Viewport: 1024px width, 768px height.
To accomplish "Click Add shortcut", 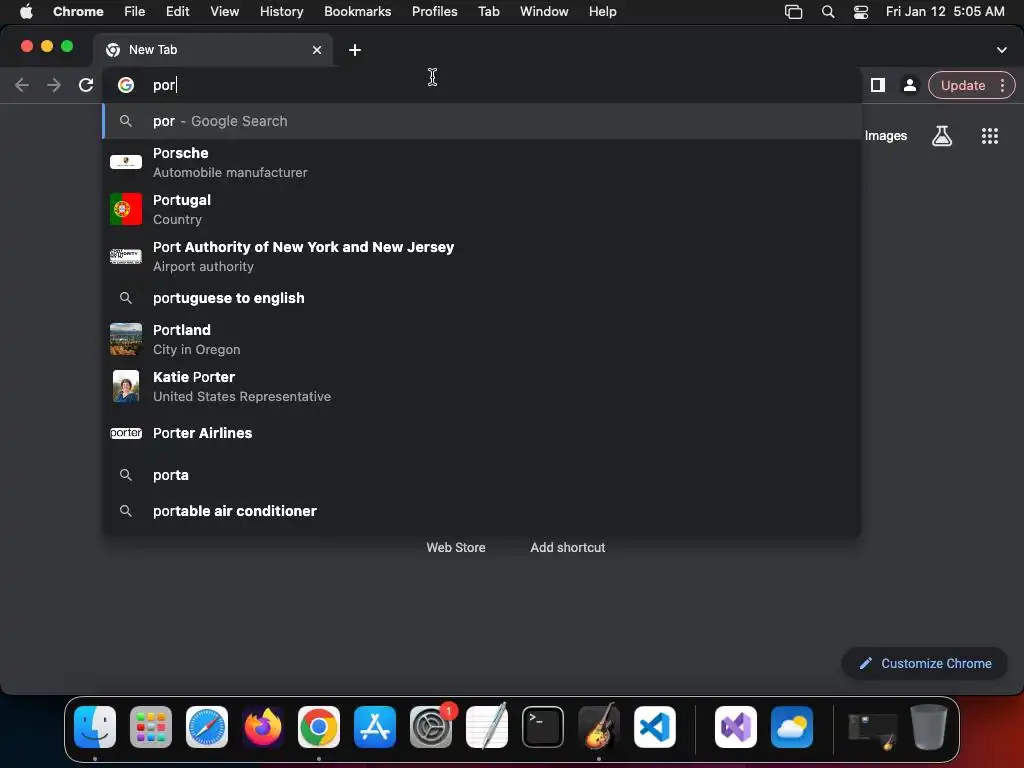I will coord(568,547).
